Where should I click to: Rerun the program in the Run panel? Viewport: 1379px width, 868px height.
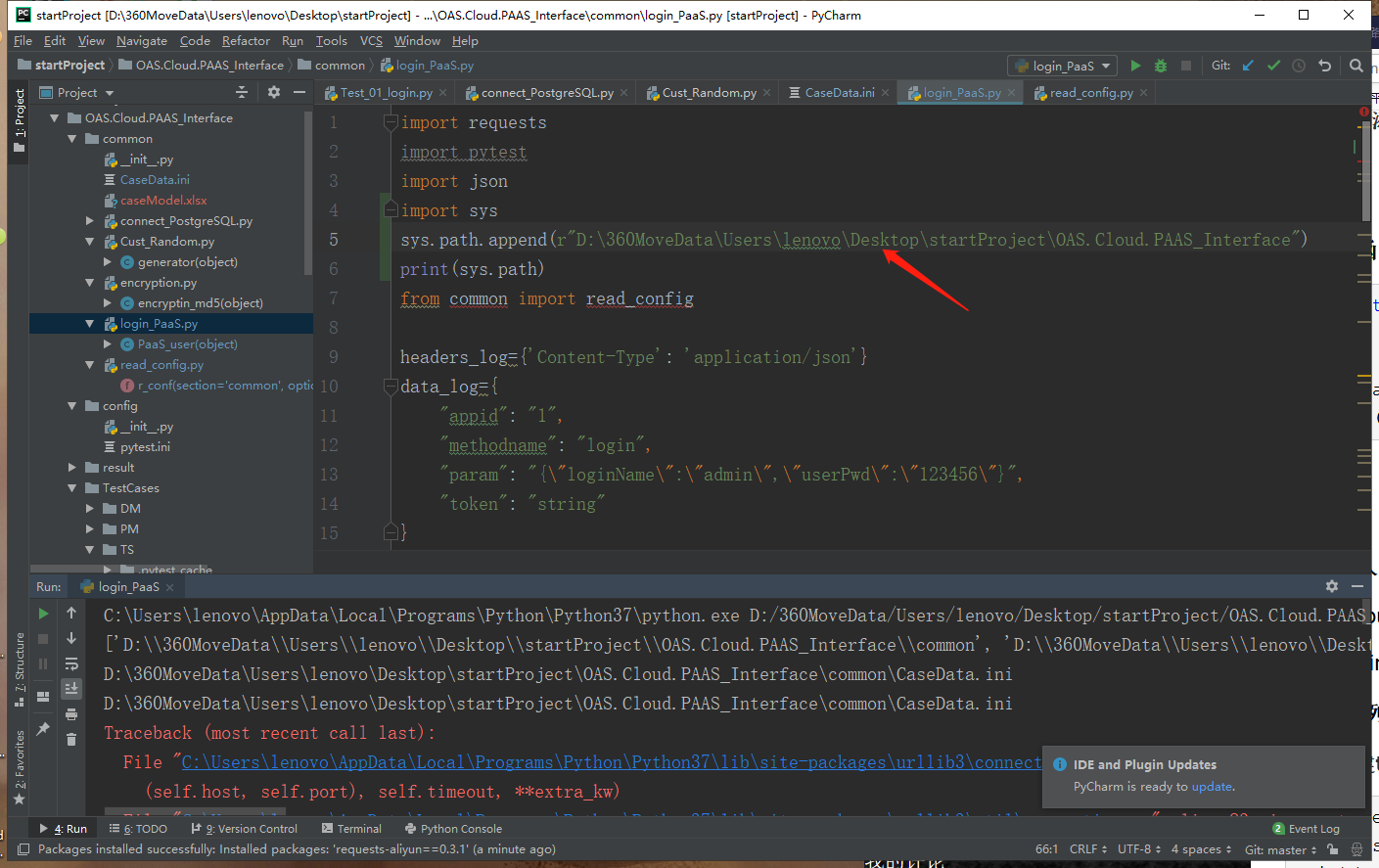tap(41, 613)
